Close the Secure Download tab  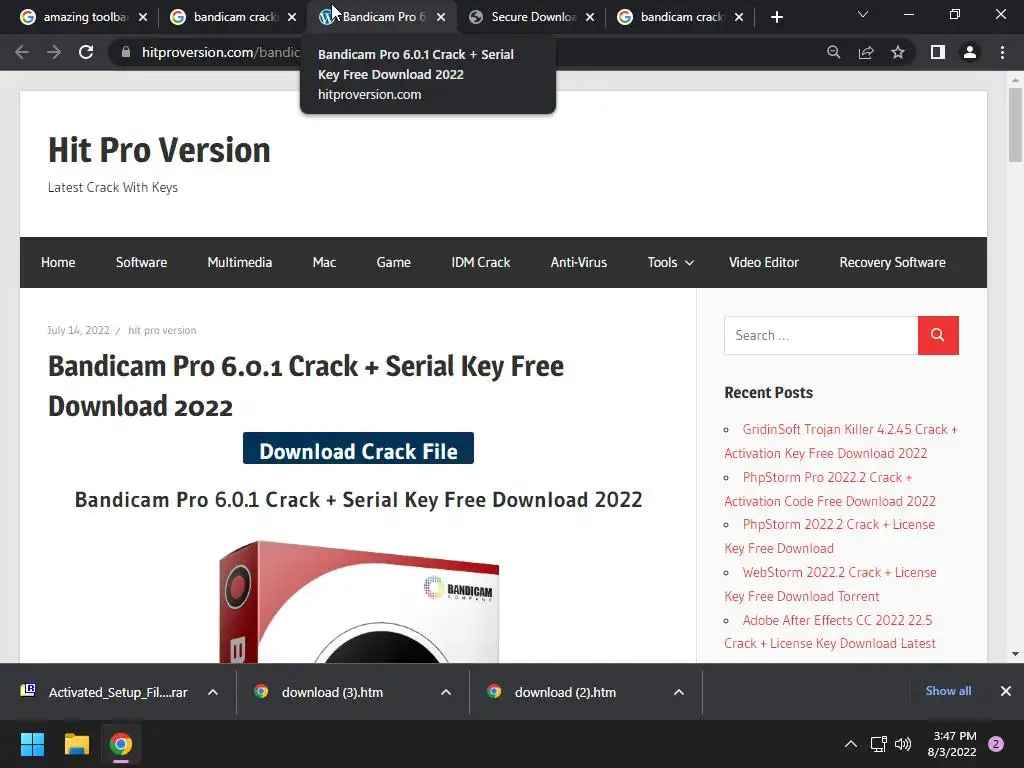tap(590, 17)
